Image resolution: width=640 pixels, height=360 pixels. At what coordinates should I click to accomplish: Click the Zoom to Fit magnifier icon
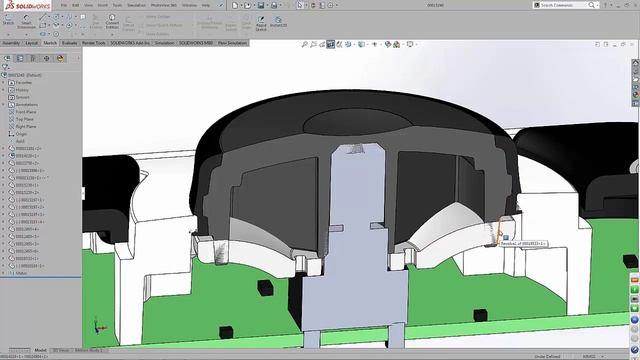304,44
